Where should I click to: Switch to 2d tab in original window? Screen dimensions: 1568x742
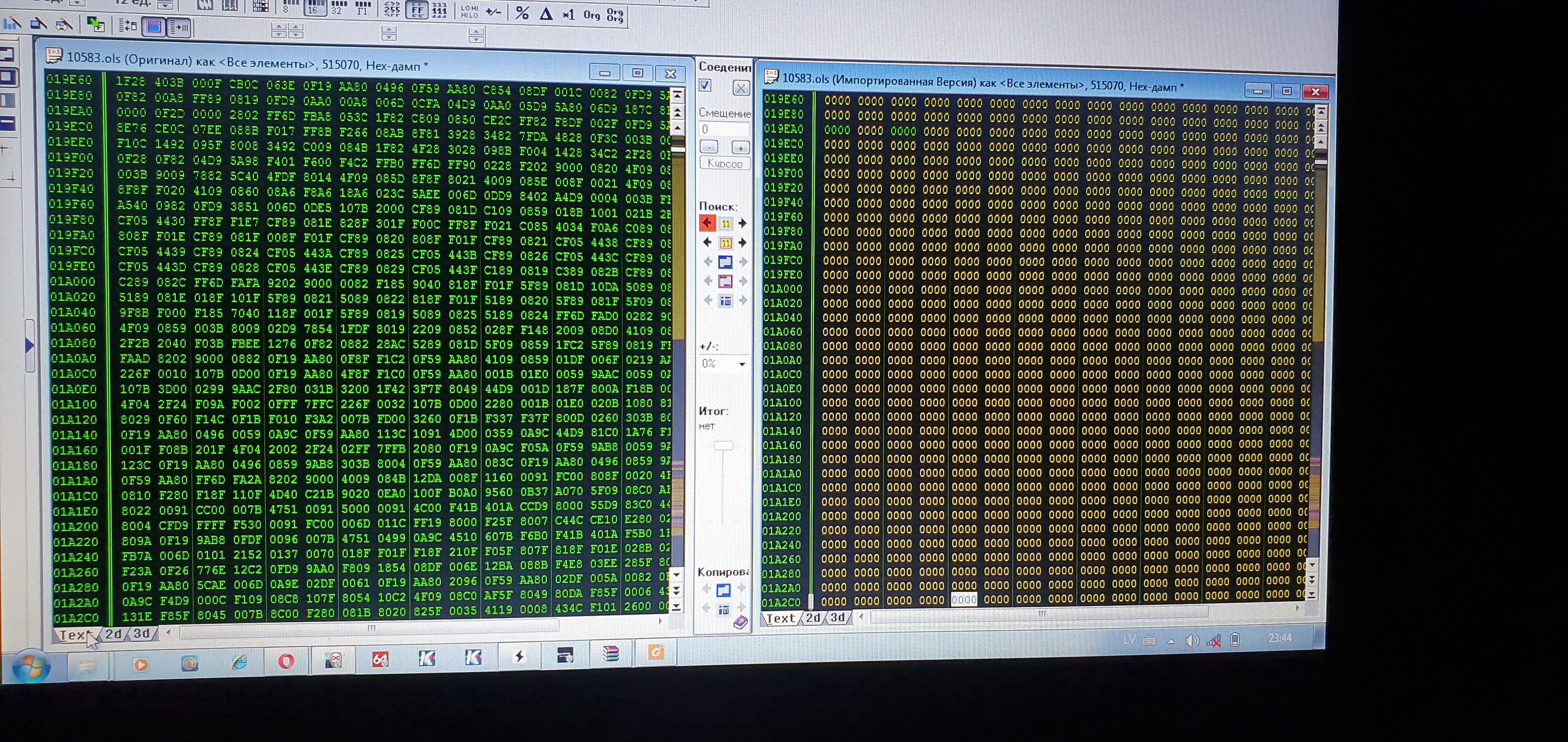(x=114, y=633)
